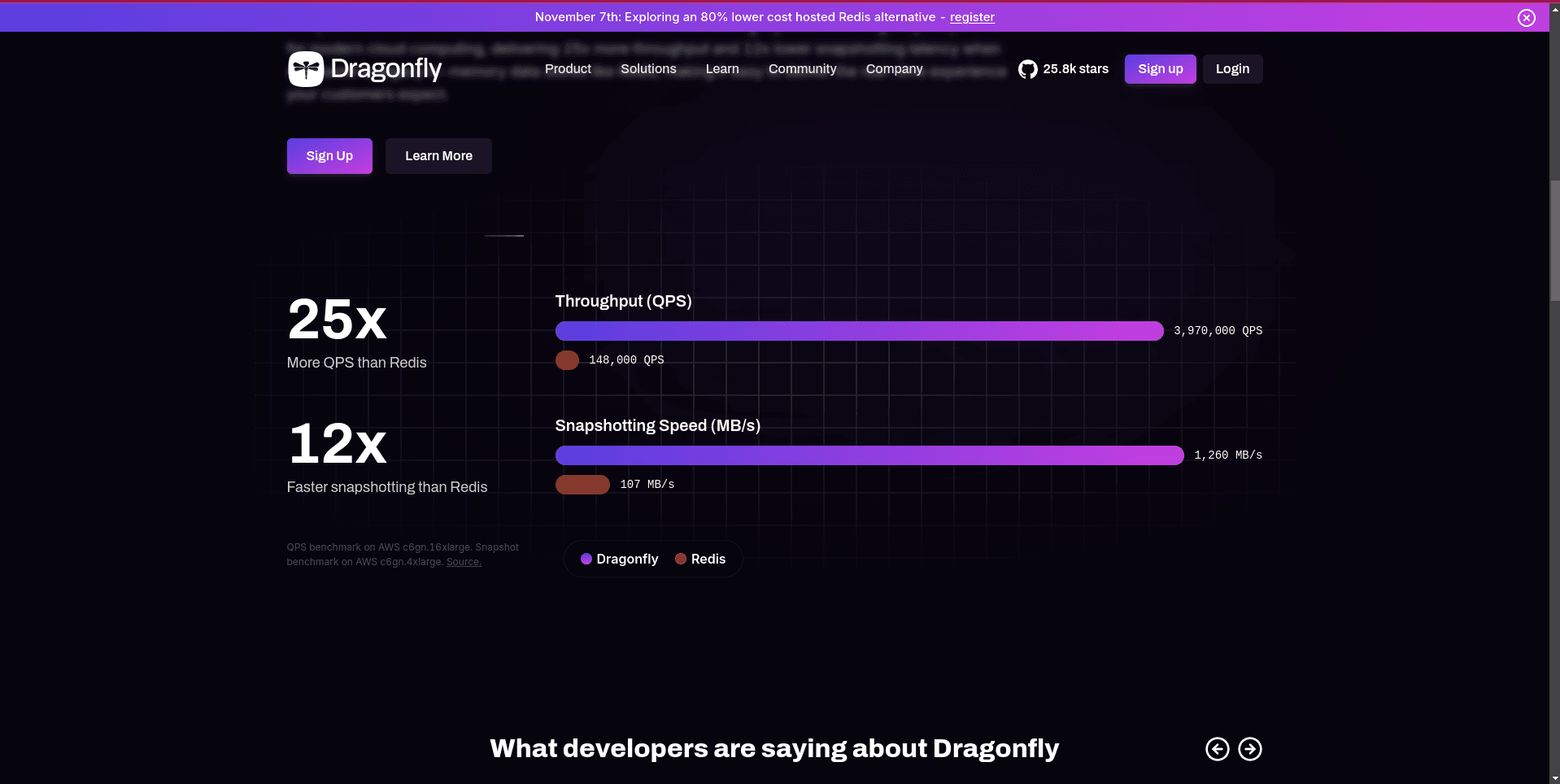This screenshot has height=784, width=1560.
Task: Click the Dragonfly snapshotting speed bar
Action: 869,455
